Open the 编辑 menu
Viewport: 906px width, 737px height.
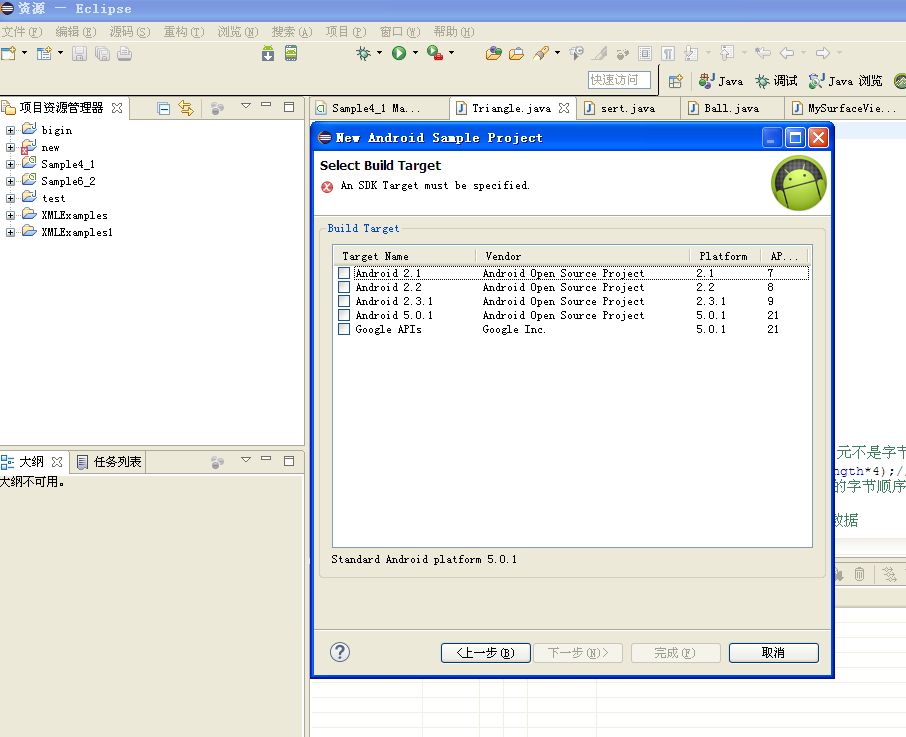pos(76,32)
